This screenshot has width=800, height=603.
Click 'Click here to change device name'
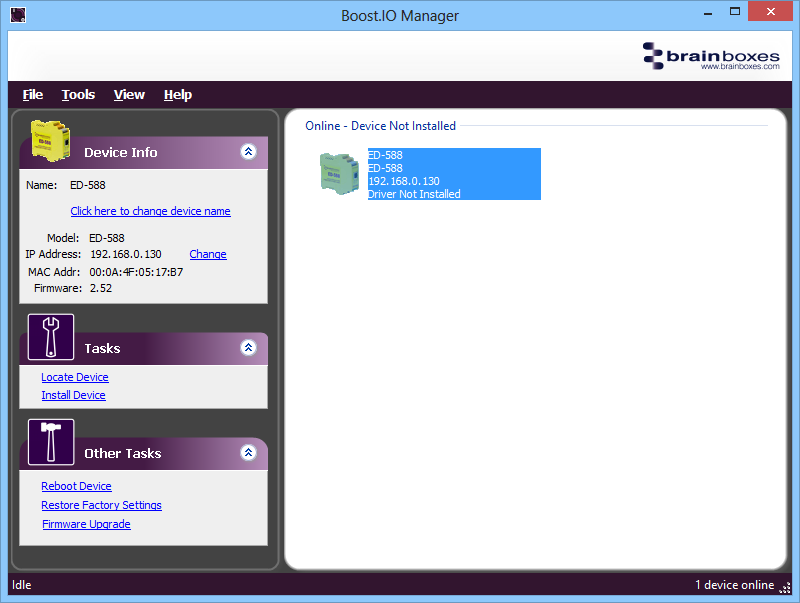tap(150, 211)
